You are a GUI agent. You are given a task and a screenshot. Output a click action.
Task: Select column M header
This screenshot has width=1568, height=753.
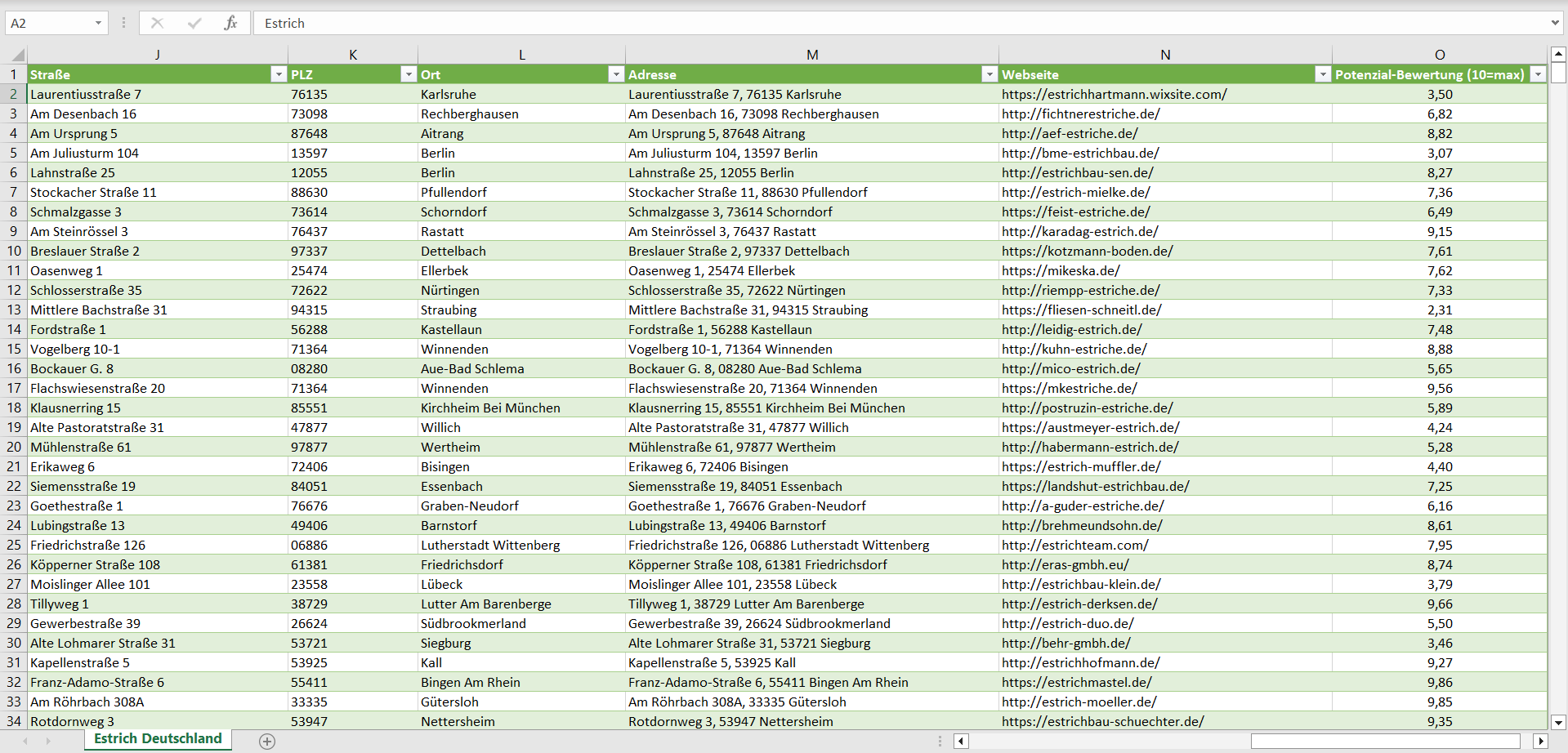pos(812,55)
